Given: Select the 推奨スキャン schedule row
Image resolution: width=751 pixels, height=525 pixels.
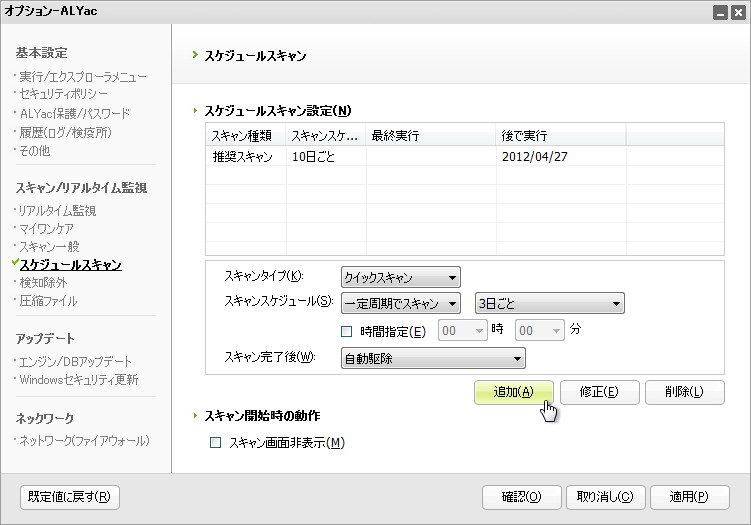Looking at the screenshot, I should click(x=465, y=157).
